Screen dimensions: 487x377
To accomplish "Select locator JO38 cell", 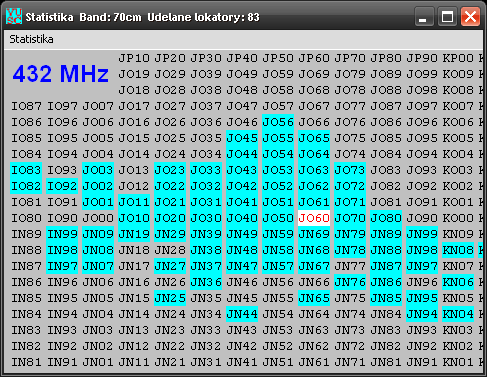I will (206, 90).
